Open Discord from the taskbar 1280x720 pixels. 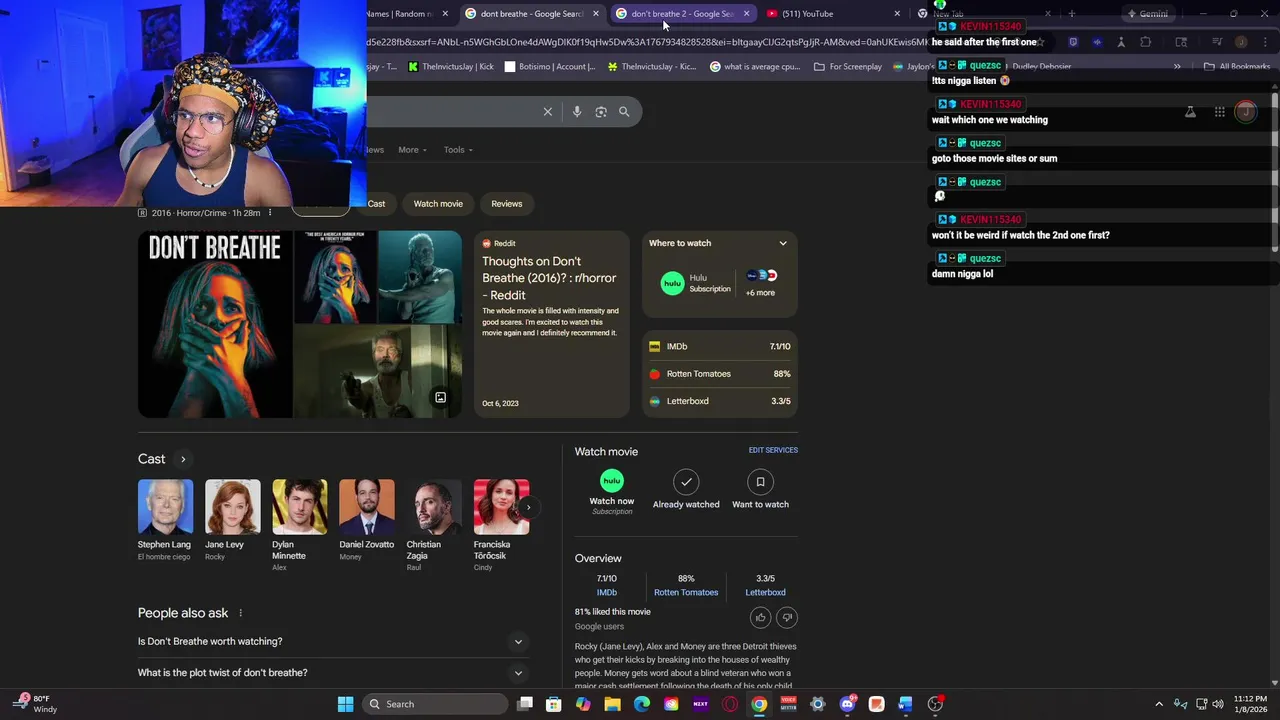click(847, 704)
